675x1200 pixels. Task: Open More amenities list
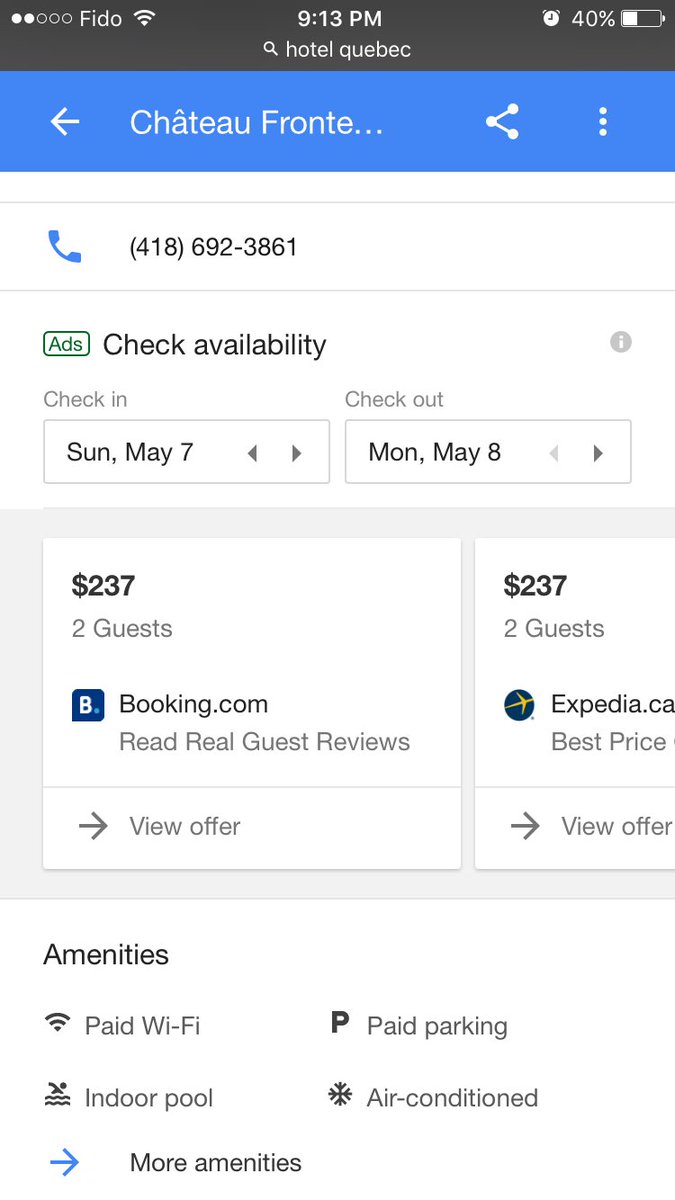click(x=215, y=1162)
